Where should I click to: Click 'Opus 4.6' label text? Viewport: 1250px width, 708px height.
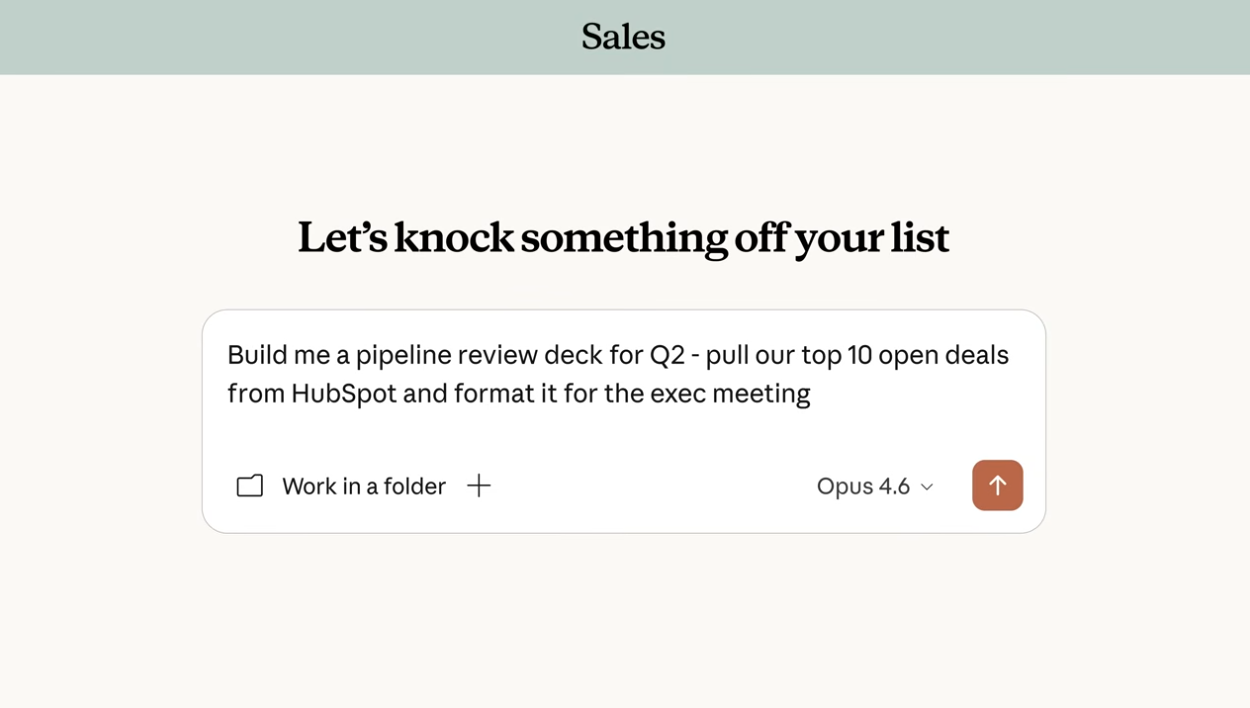862,486
